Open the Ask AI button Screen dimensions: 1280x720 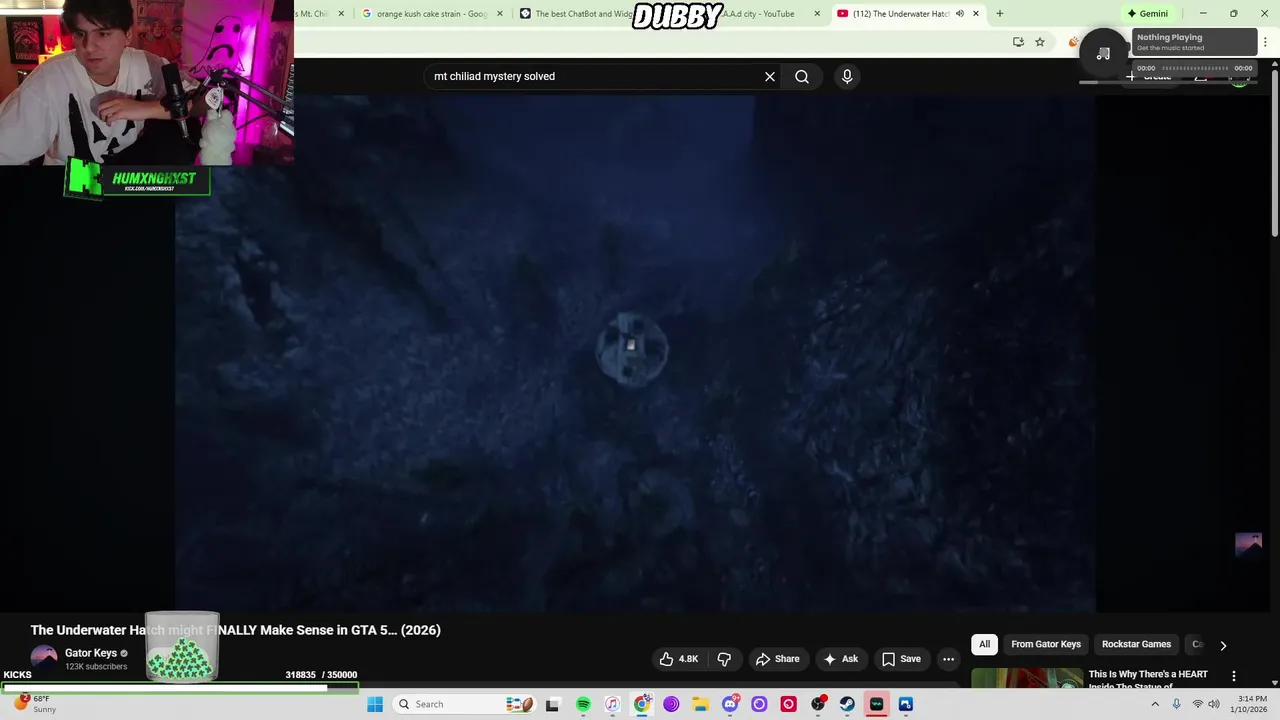840,659
